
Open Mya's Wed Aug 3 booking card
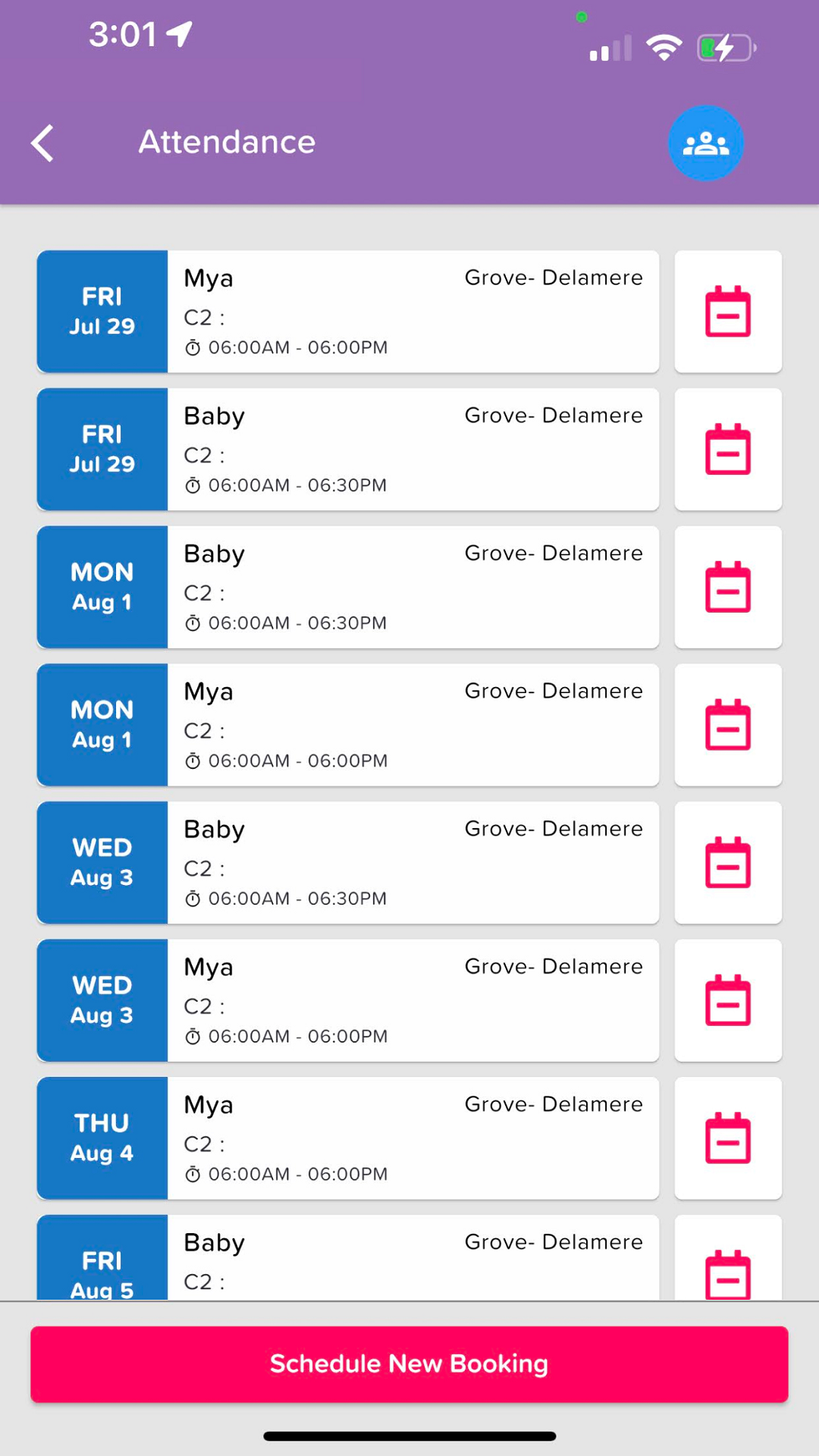click(x=347, y=1001)
